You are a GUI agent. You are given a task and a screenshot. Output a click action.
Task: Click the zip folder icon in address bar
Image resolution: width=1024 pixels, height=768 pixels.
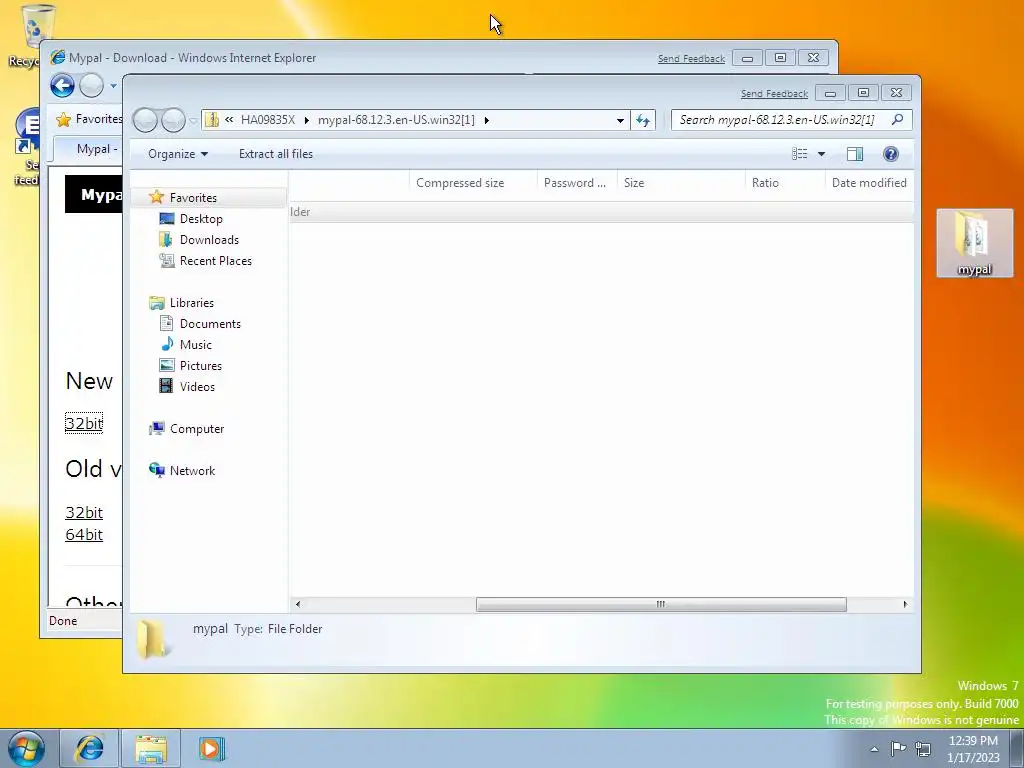212,120
